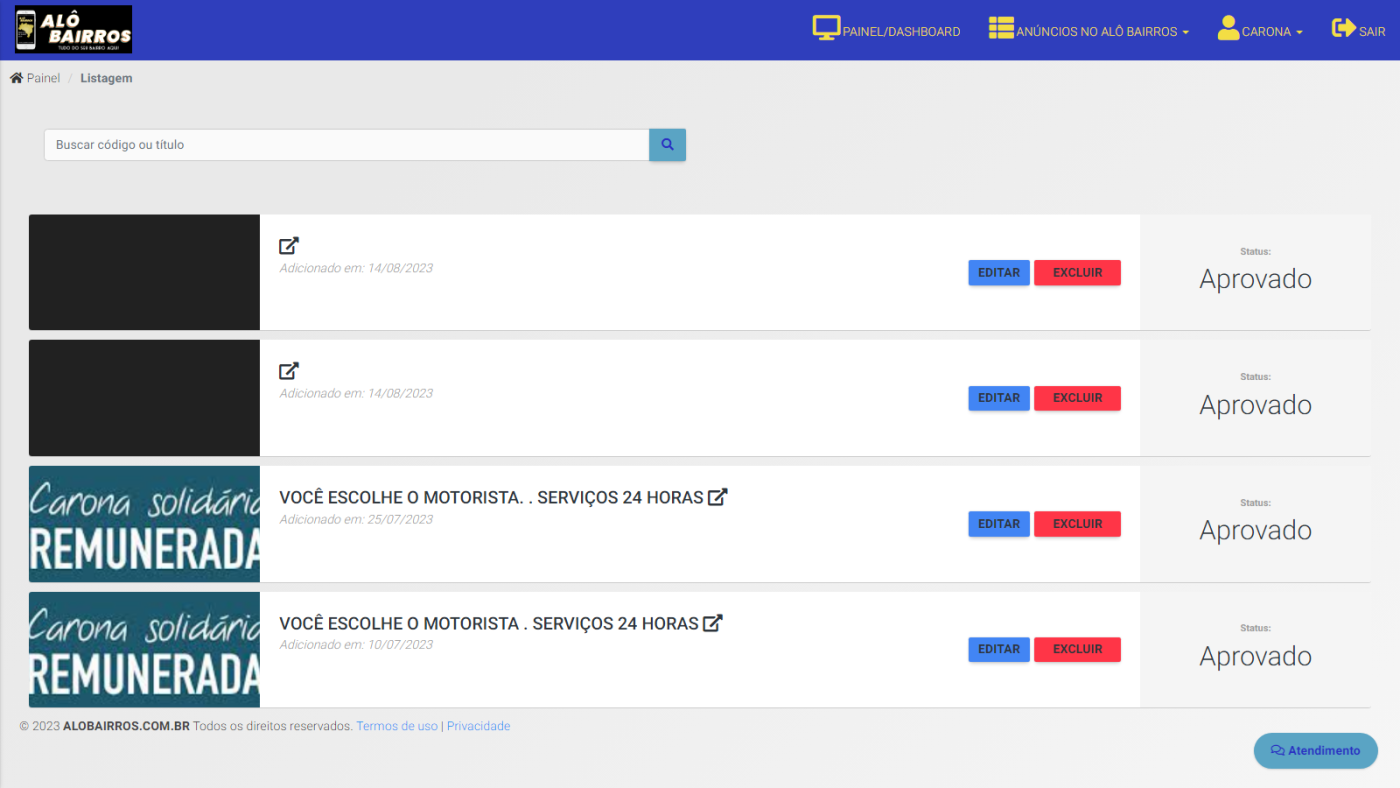Click Carona solidária thumbnail of 25/07/2023 listing
Viewport: 1400px width, 788px height.
144,524
